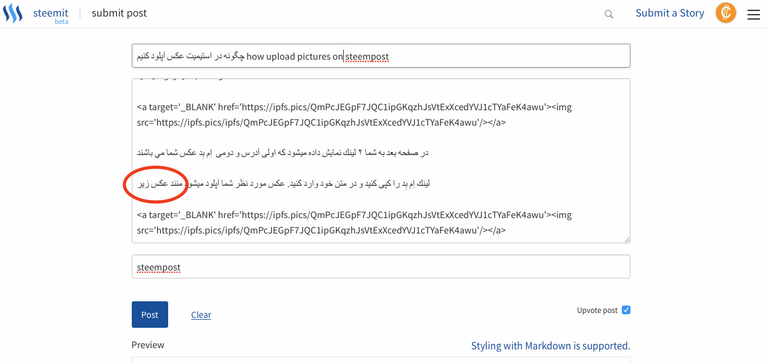The image size is (768, 363).
Task: Open the hamburger menu icon
Action: point(754,15)
